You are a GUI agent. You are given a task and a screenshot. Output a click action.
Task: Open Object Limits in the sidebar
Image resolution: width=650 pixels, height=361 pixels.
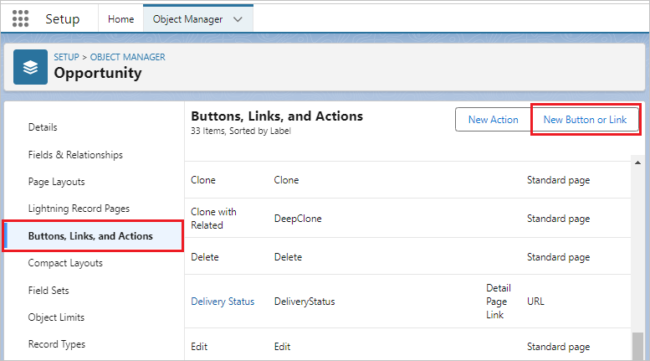coord(56,317)
